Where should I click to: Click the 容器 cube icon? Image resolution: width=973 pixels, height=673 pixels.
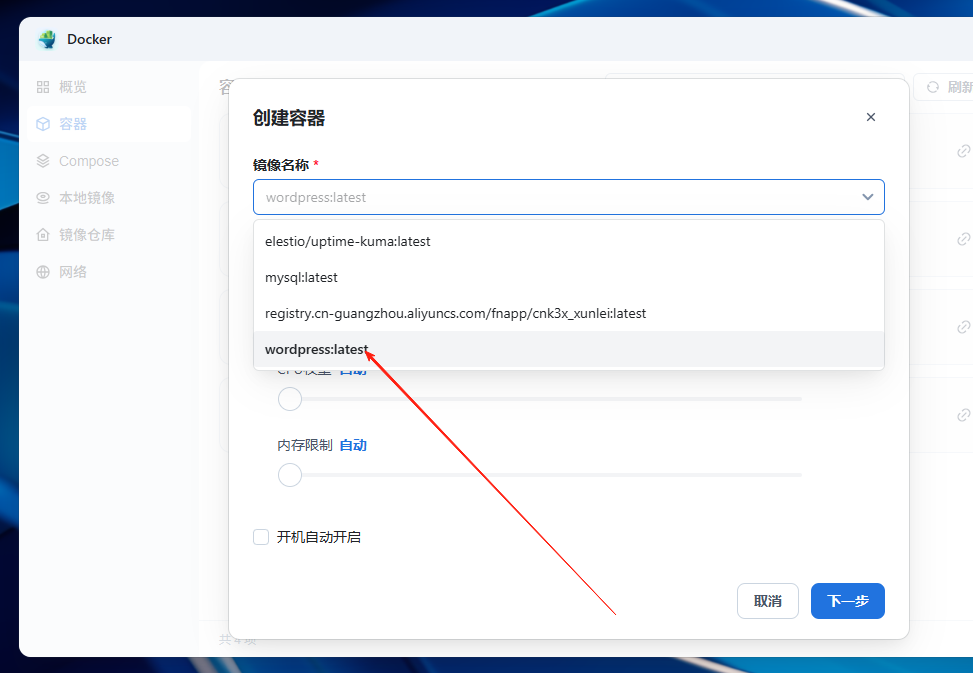[43, 124]
